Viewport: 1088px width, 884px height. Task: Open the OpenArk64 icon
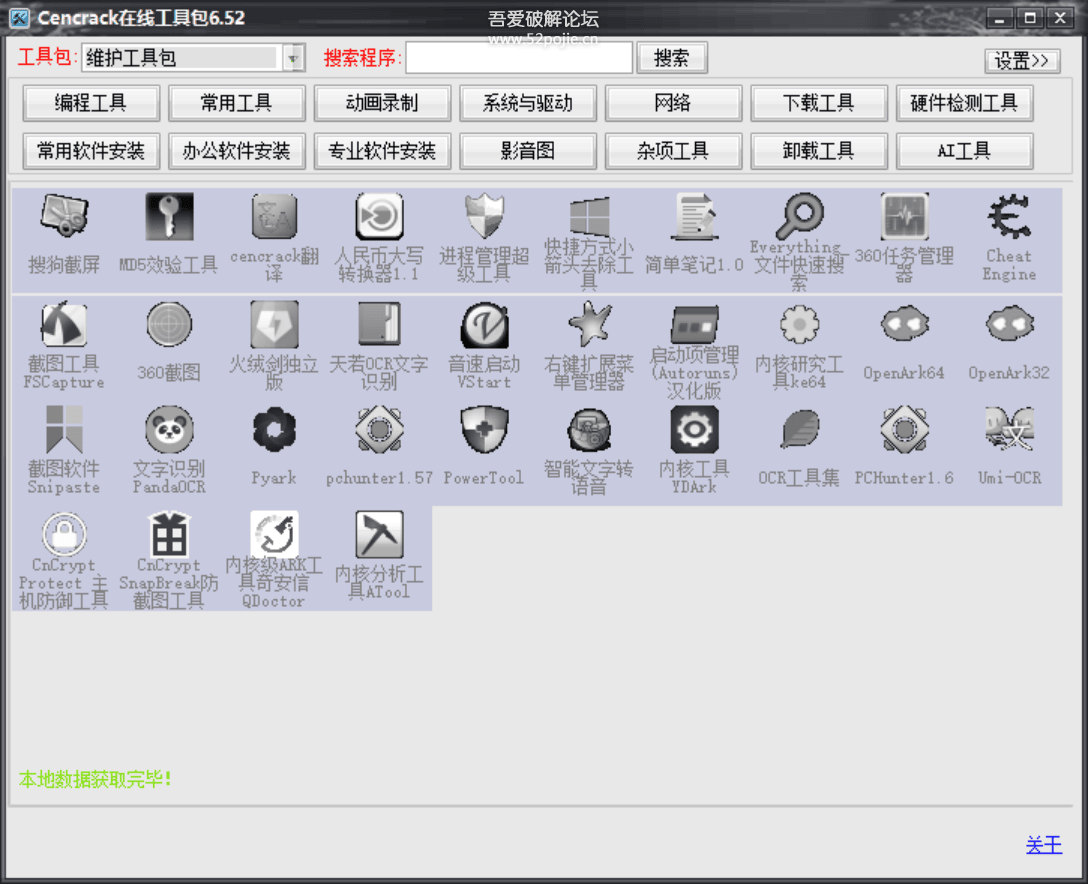[x=904, y=324]
